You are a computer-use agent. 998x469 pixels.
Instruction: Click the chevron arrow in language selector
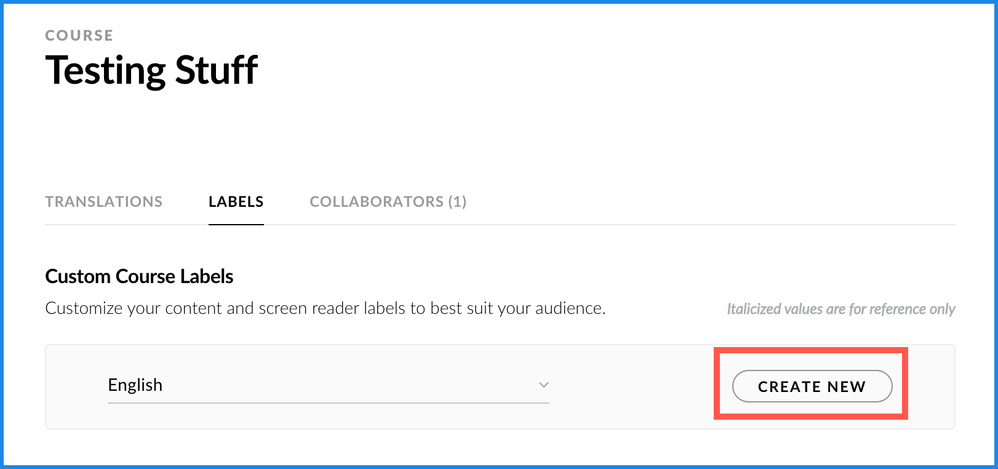[543, 385]
